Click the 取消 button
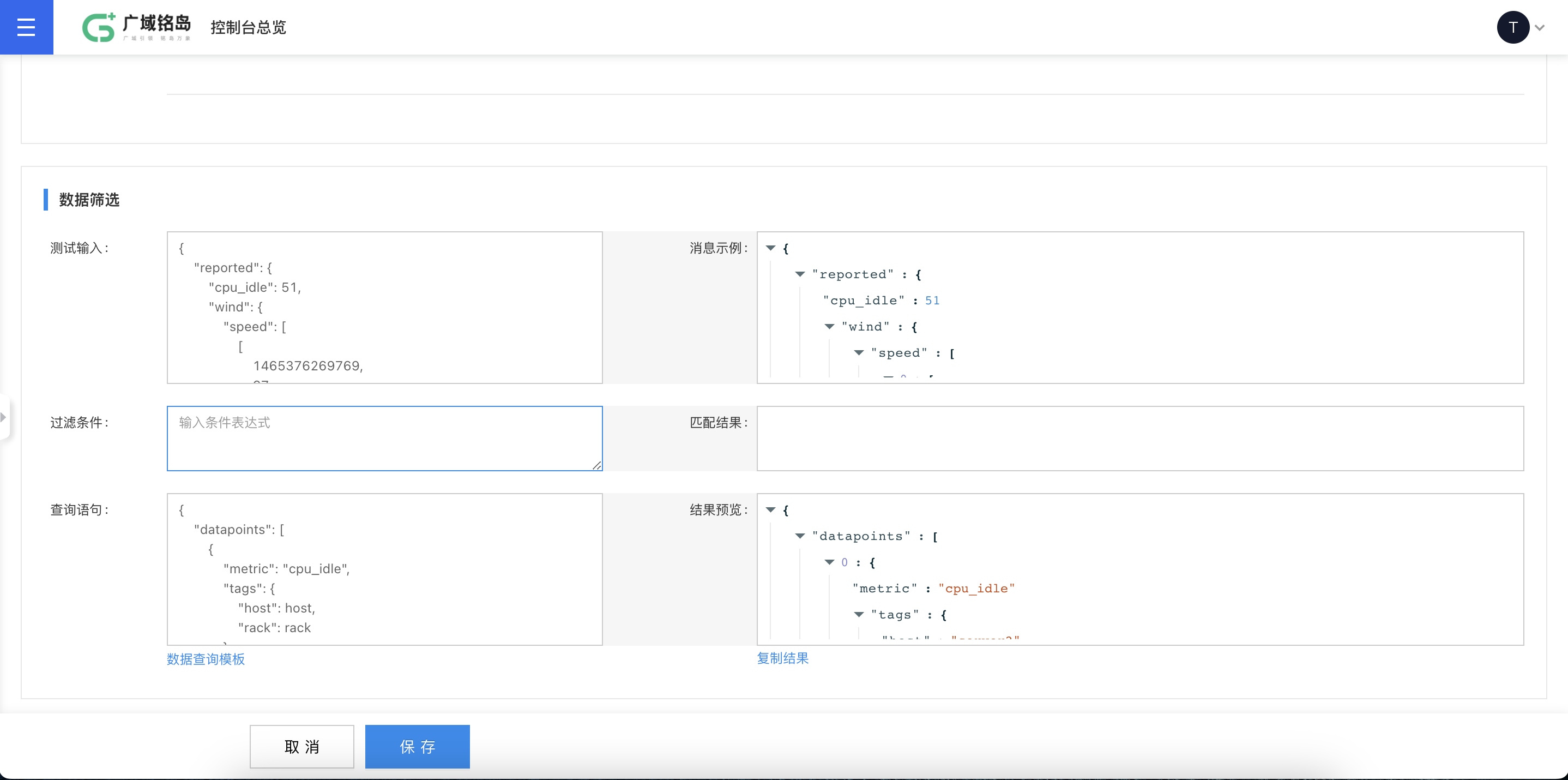This screenshot has height=780, width=1568. 302,747
